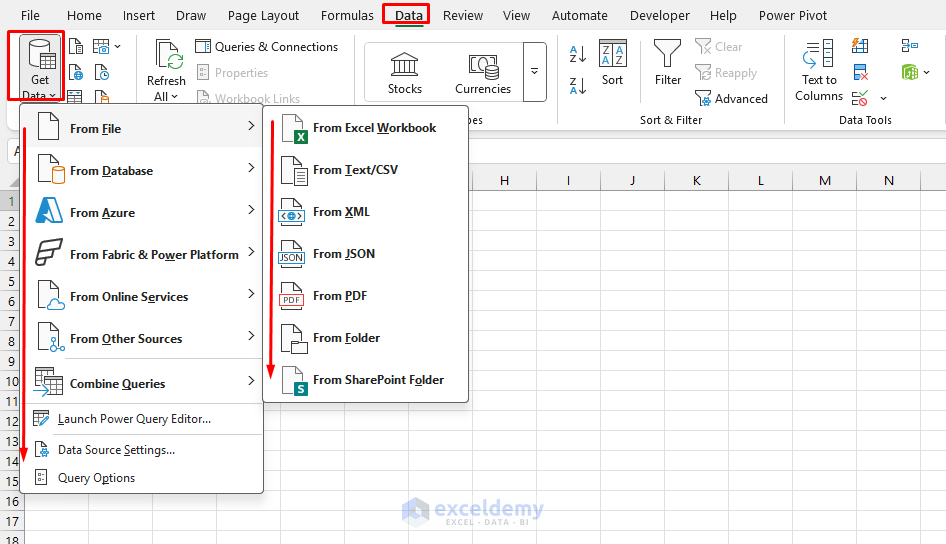Launch Power Query Editor
The width and height of the screenshot is (946, 544).
(142, 419)
